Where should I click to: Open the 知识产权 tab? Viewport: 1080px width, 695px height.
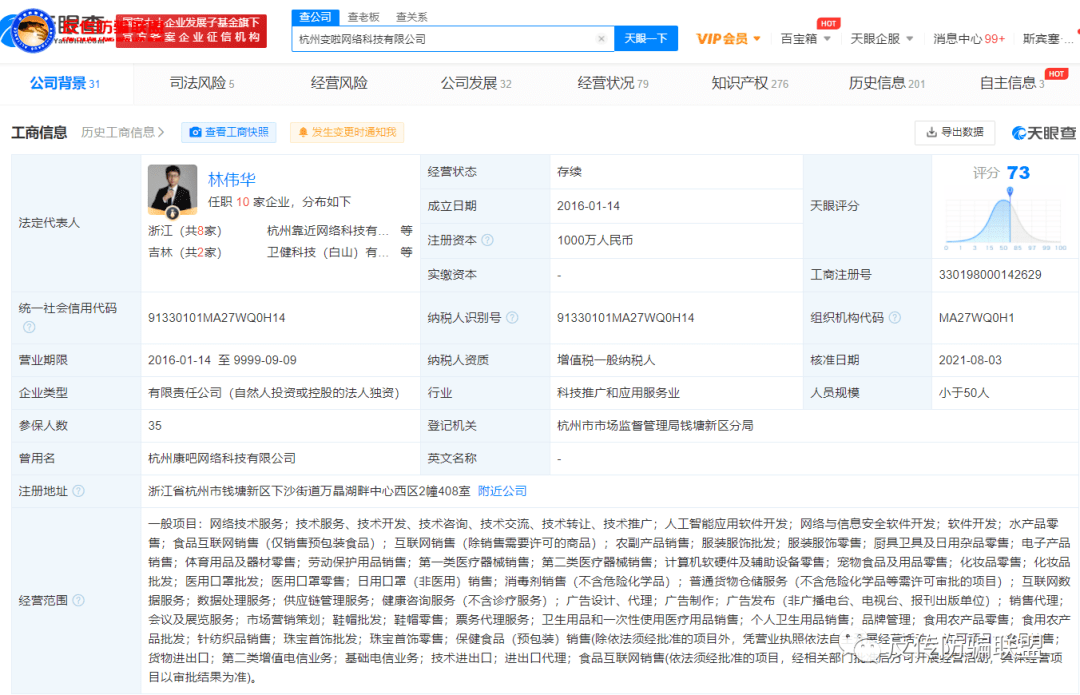(734, 84)
